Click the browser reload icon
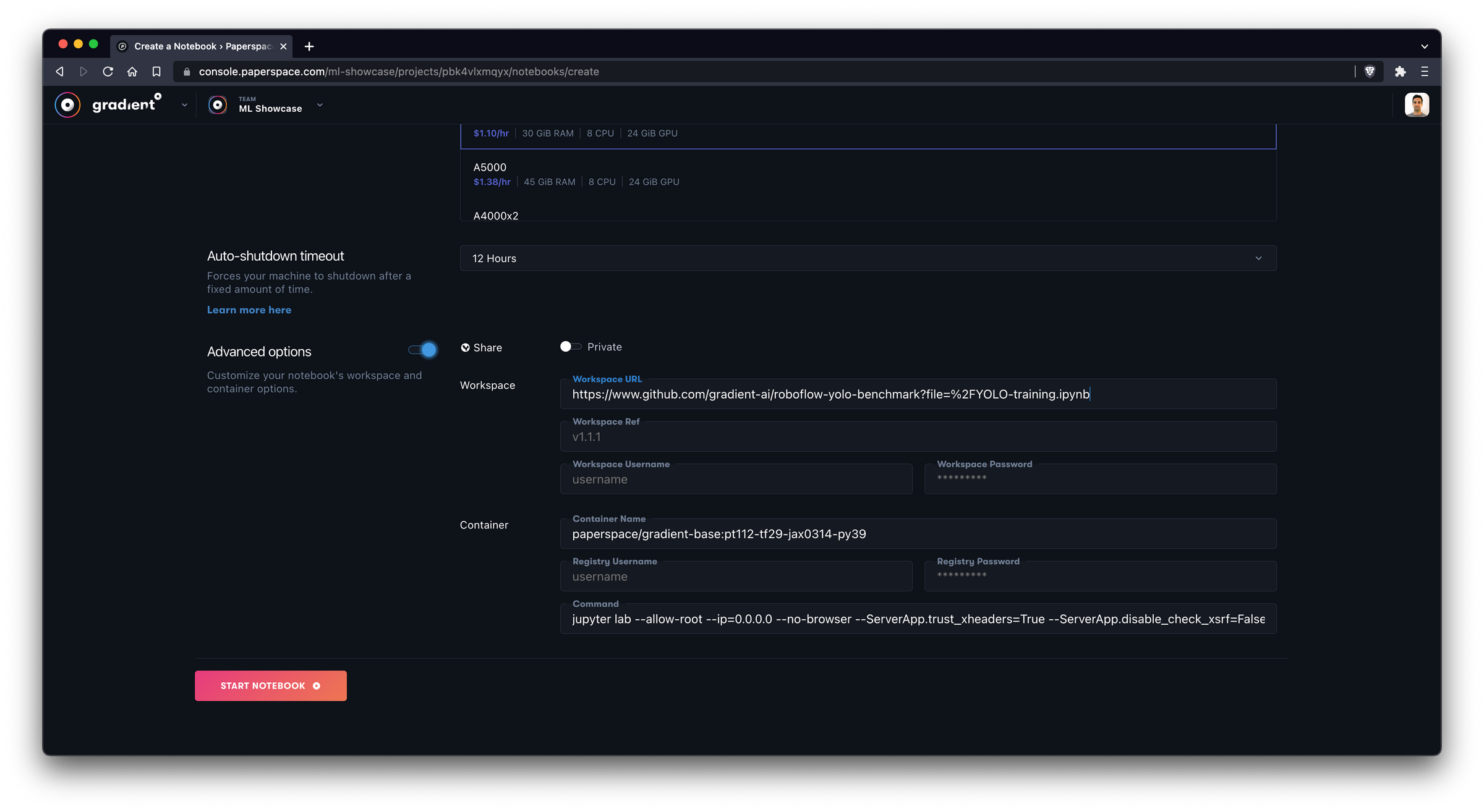Image resolution: width=1484 pixels, height=812 pixels. pos(108,72)
